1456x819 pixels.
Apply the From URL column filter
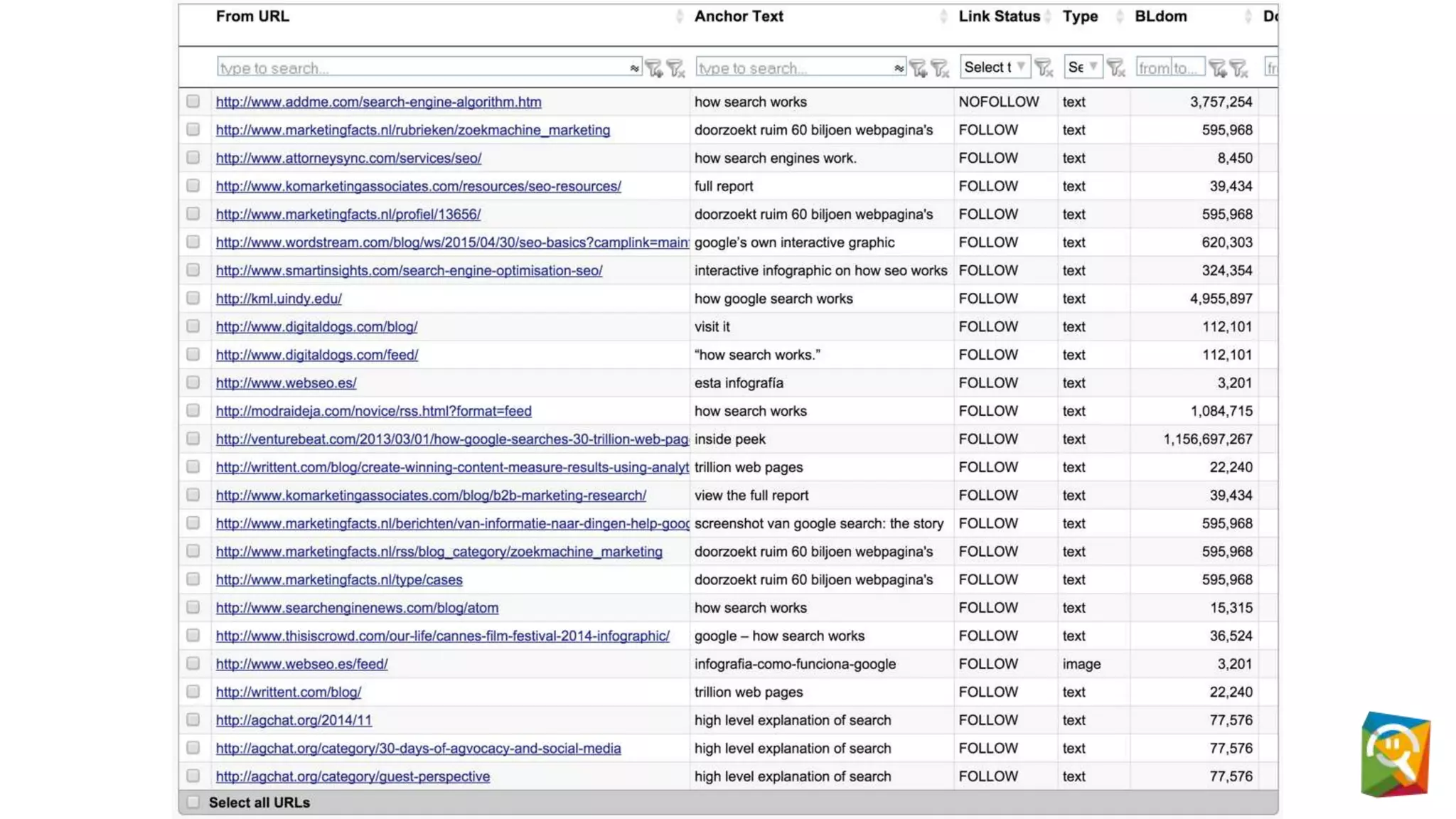653,68
